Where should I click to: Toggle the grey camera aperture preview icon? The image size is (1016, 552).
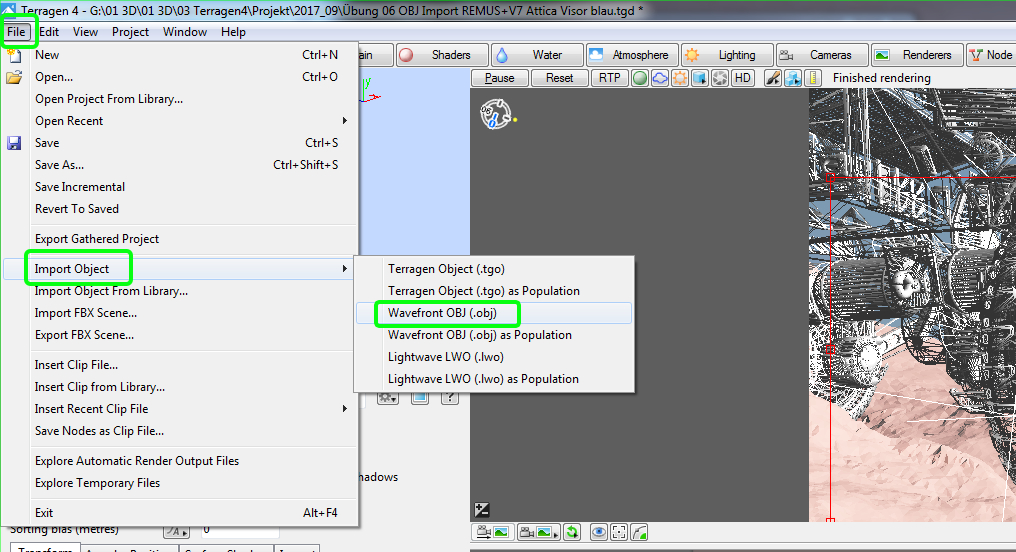(x=720, y=78)
